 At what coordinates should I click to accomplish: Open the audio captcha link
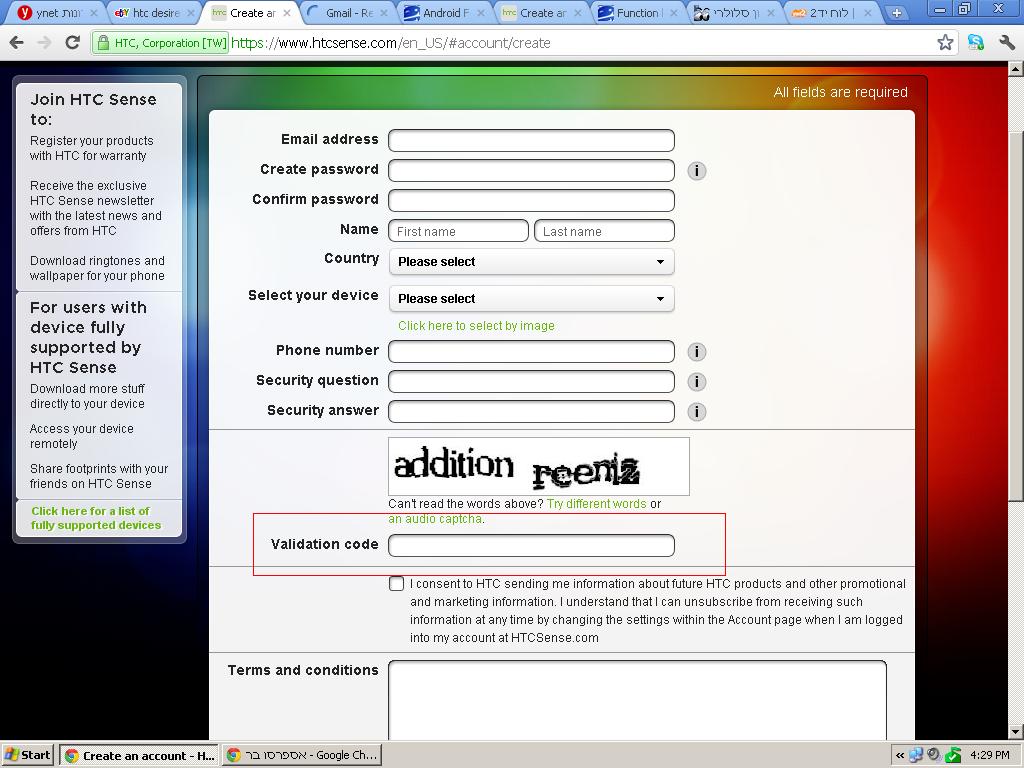(x=435, y=519)
